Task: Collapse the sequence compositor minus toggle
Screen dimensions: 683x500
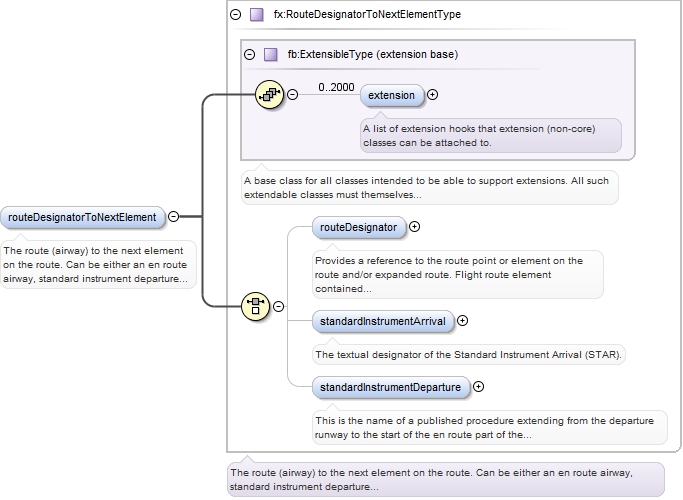Action: [x=292, y=95]
